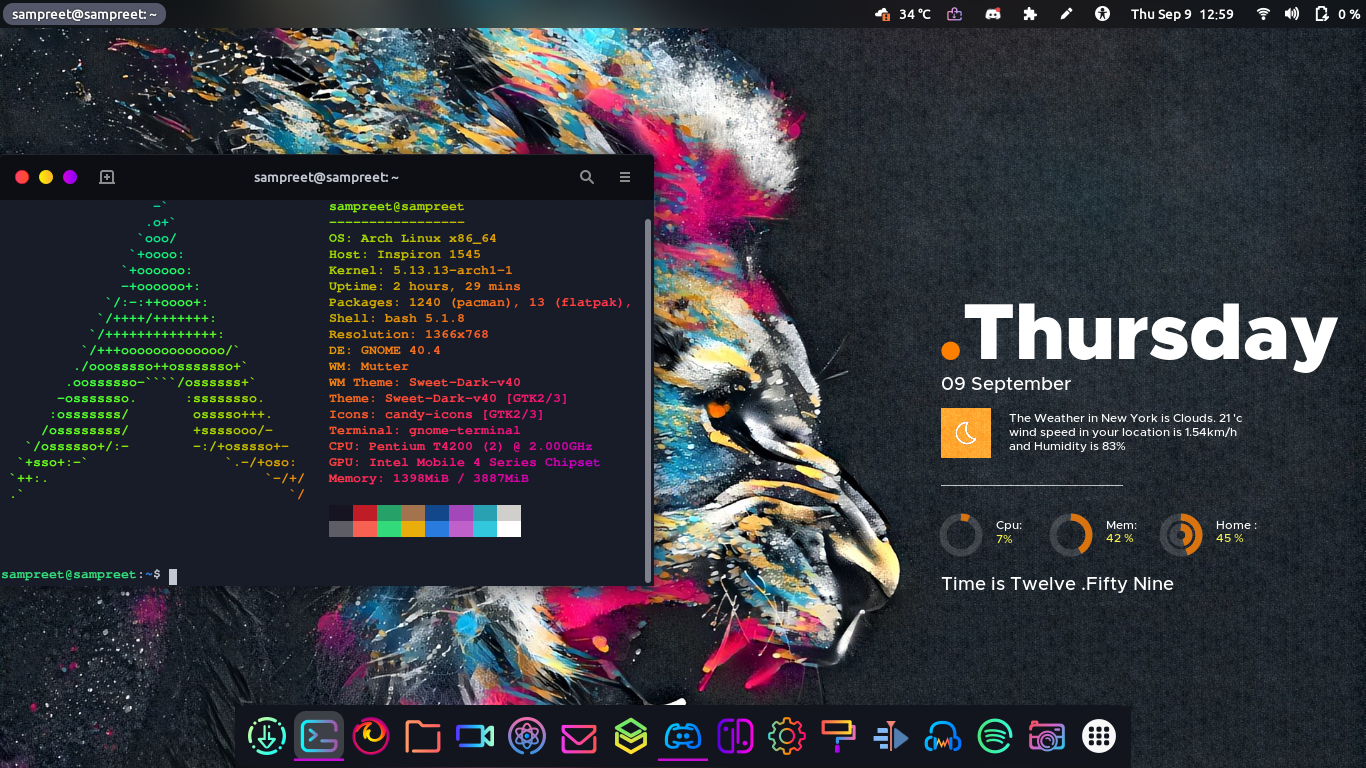Toggle the accessibility menu in the top bar

click(x=1103, y=14)
